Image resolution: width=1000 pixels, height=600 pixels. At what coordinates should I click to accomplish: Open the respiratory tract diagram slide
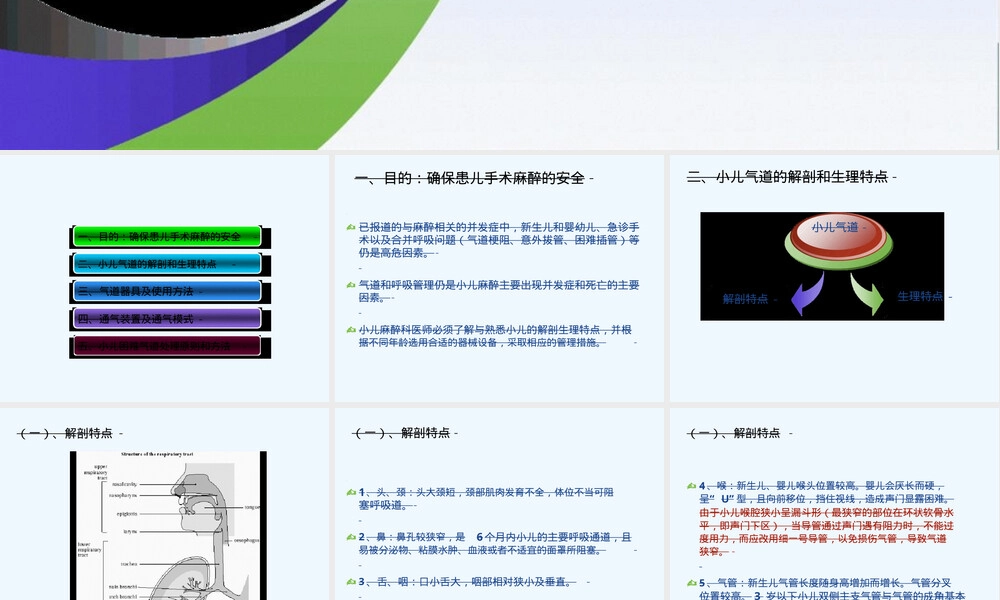tap(165, 504)
